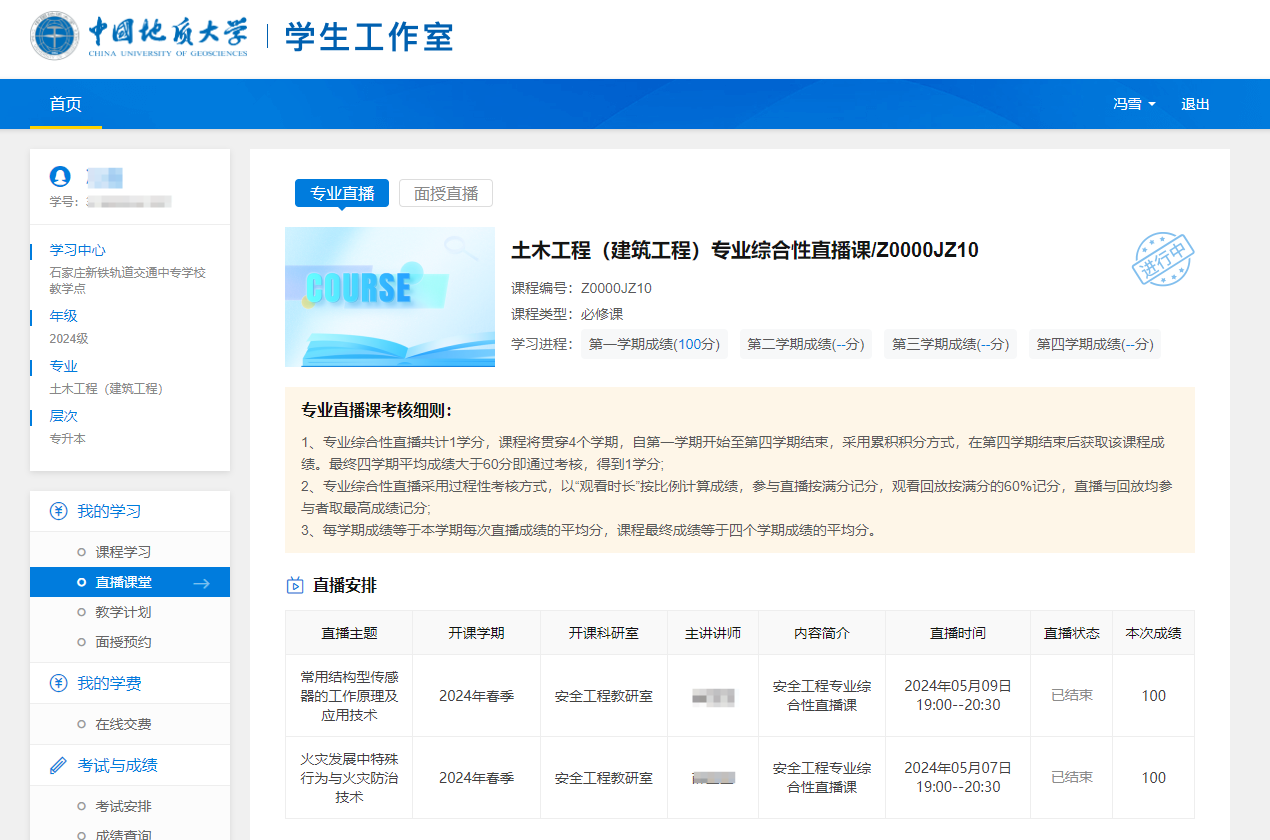Click the 退出 logout link
Viewport: 1270px width, 840px height.
[1195, 104]
